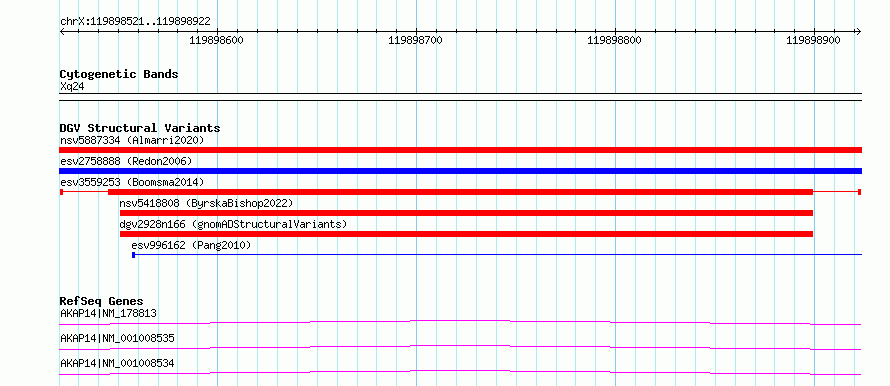
Task: Click ruler position label 119898700
Action: click(x=415, y=40)
